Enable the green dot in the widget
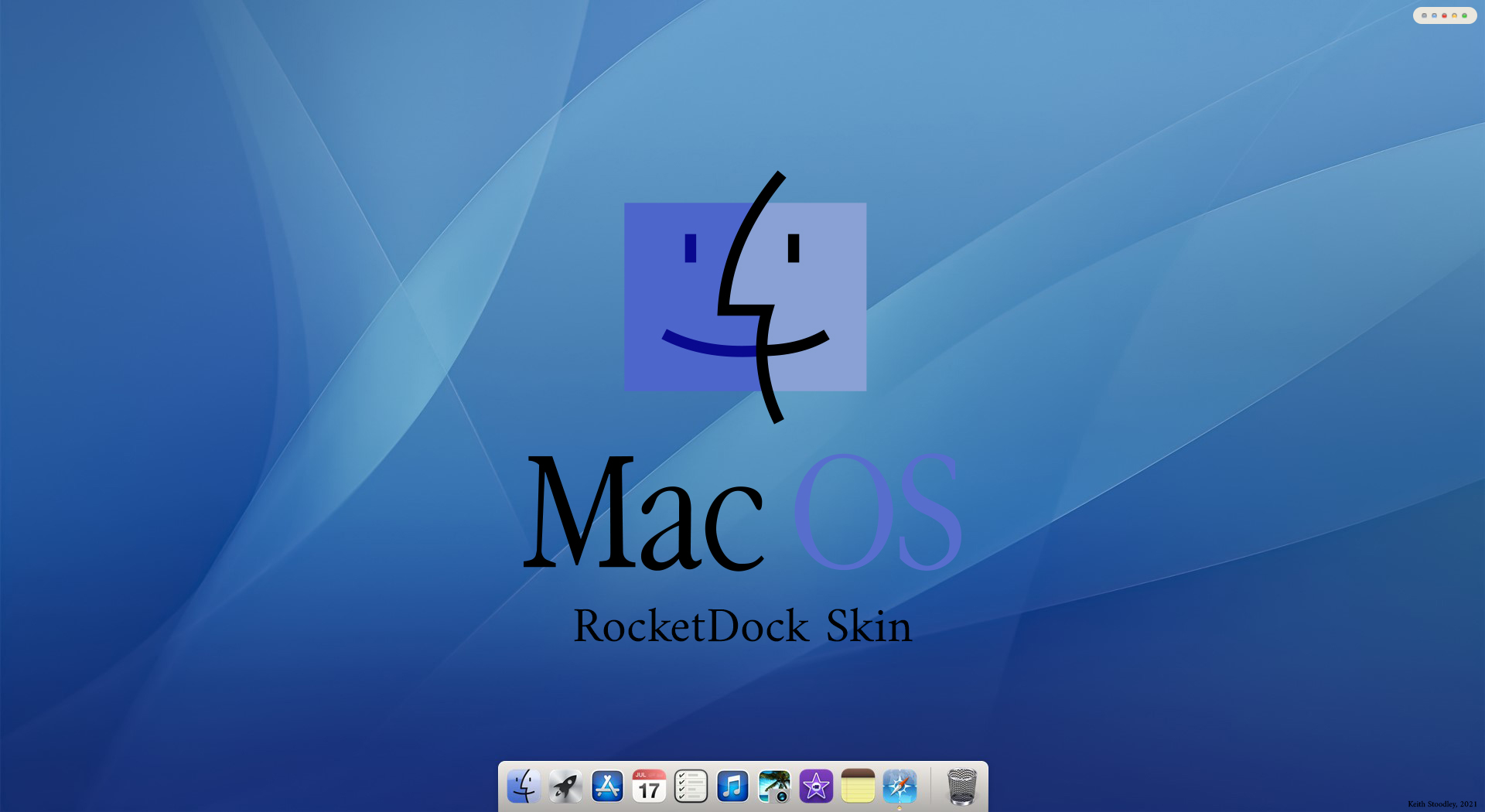1485x812 pixels. (1465, 15)
